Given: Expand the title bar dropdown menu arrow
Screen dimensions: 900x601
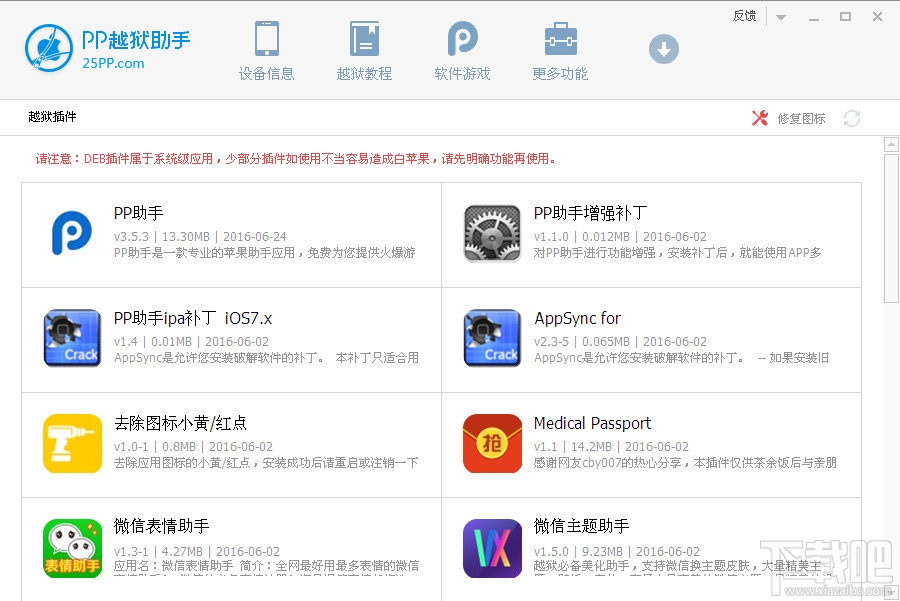Looking at the screenshot, I should pos(781,17).
